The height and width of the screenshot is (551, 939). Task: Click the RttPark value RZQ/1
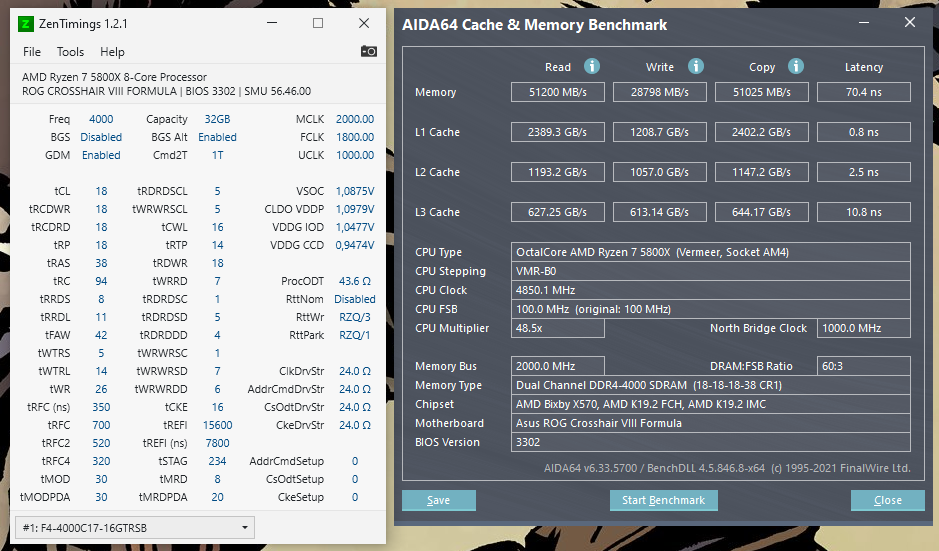355,335
